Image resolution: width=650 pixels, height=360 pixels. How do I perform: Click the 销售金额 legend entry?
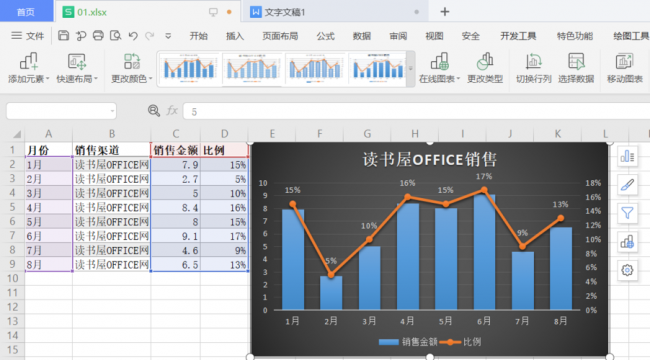point(408,342)
